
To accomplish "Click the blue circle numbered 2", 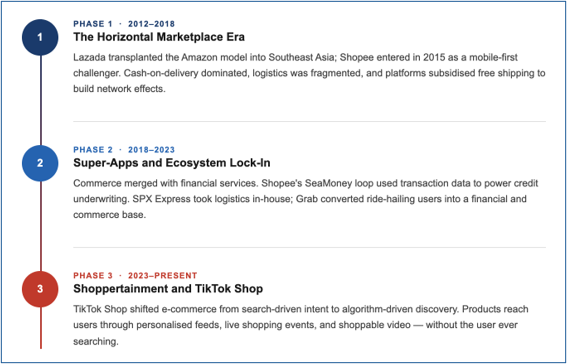I will pyautogui.click(x=40, y=163).
